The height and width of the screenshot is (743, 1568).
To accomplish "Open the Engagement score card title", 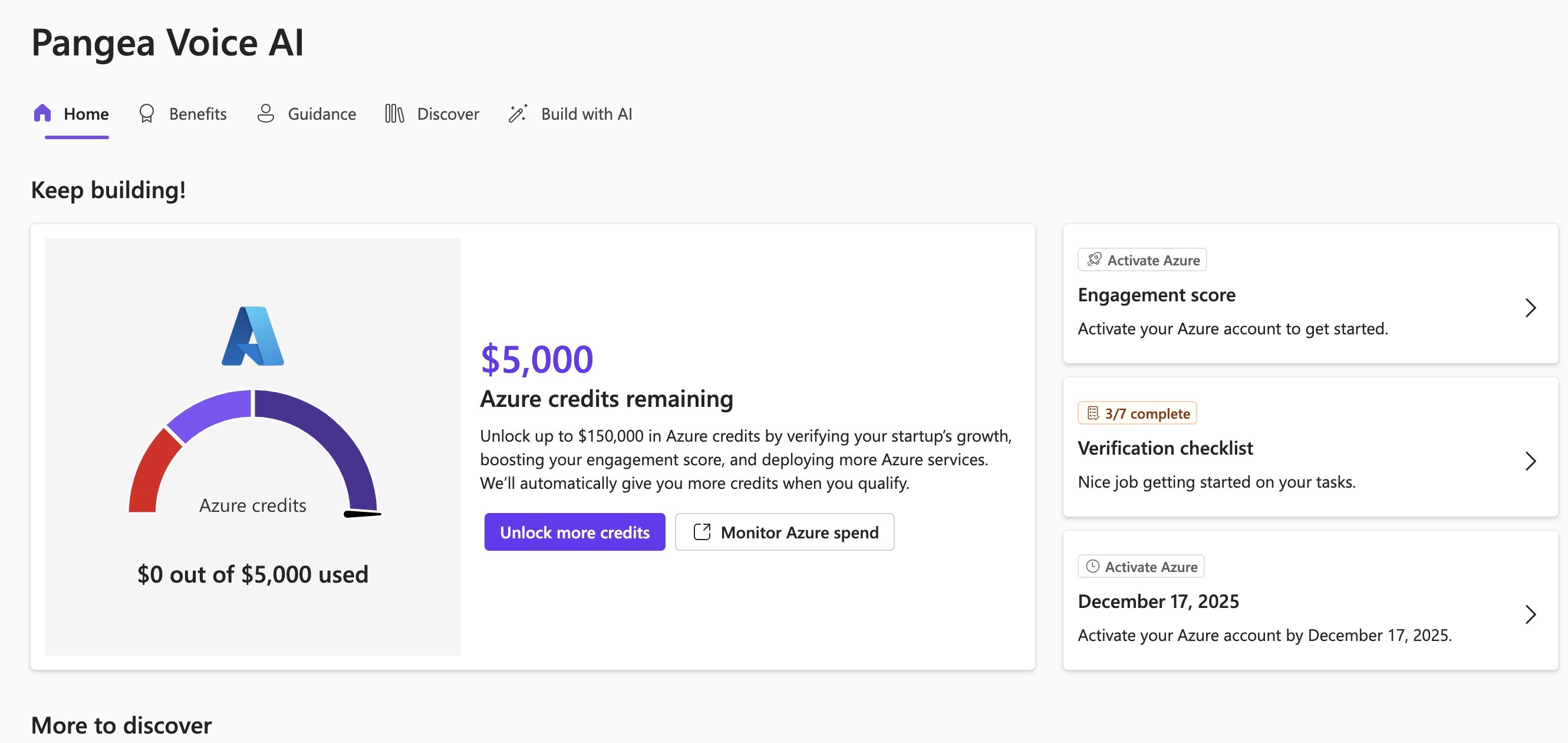I will pos(1157,295).
